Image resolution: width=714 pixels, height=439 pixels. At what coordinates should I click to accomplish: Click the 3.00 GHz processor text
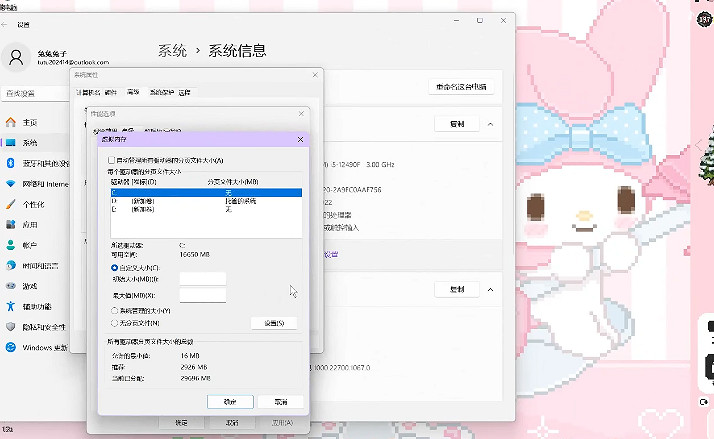380,164
